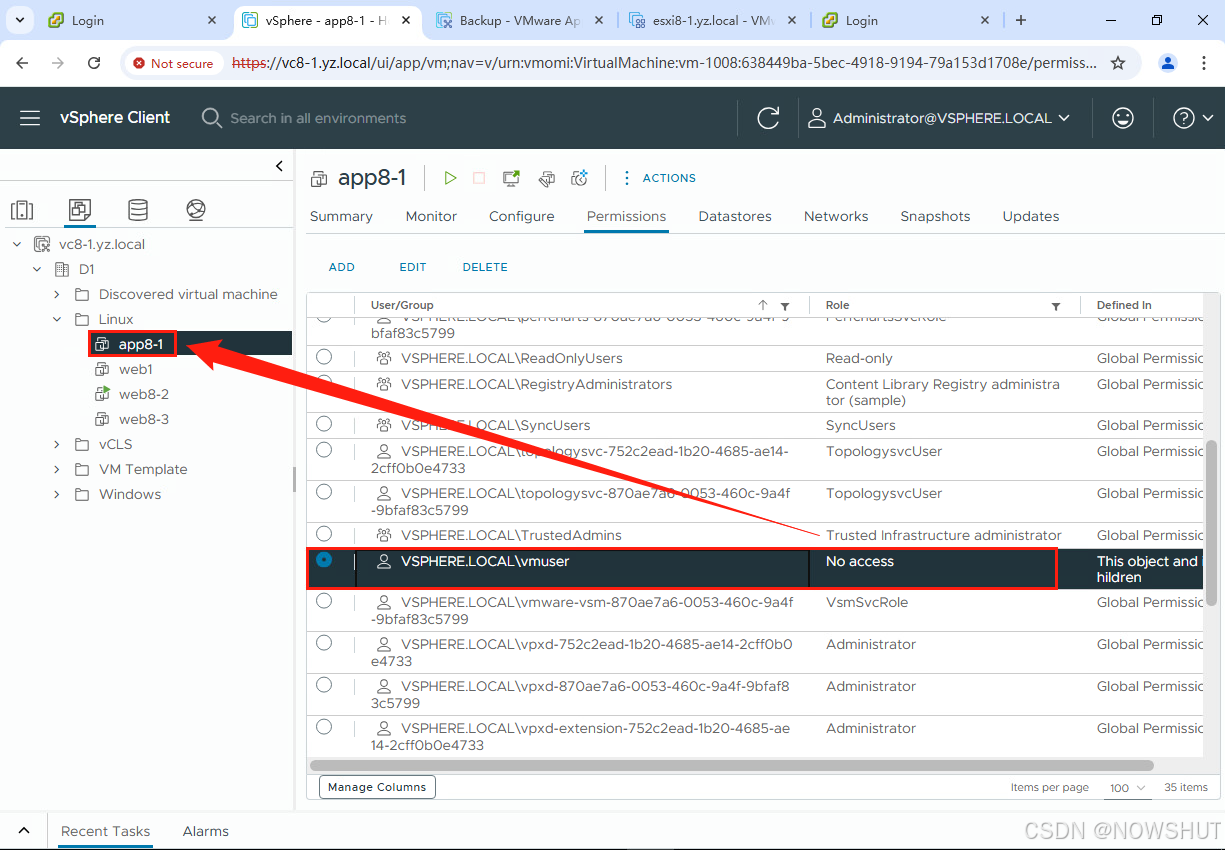Switch to Hosts and Clusters inventory view

(22, 210)
